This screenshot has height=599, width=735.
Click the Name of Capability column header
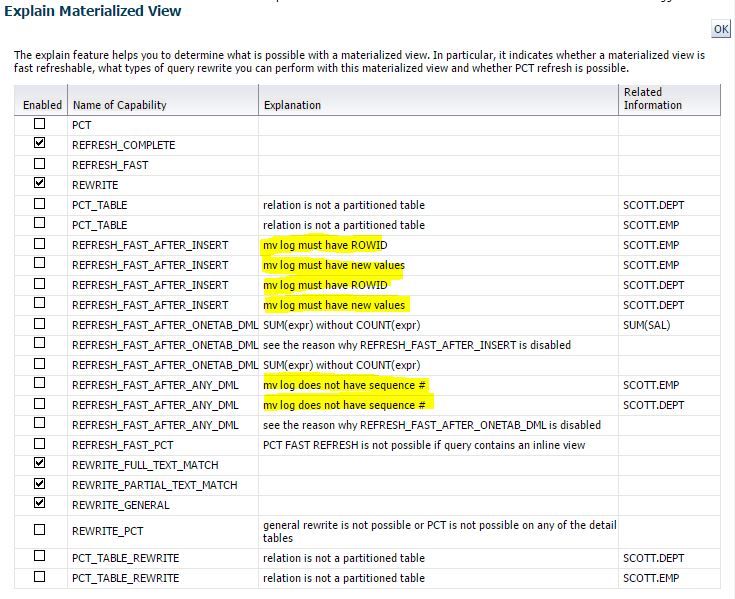[x=119, y=105]
